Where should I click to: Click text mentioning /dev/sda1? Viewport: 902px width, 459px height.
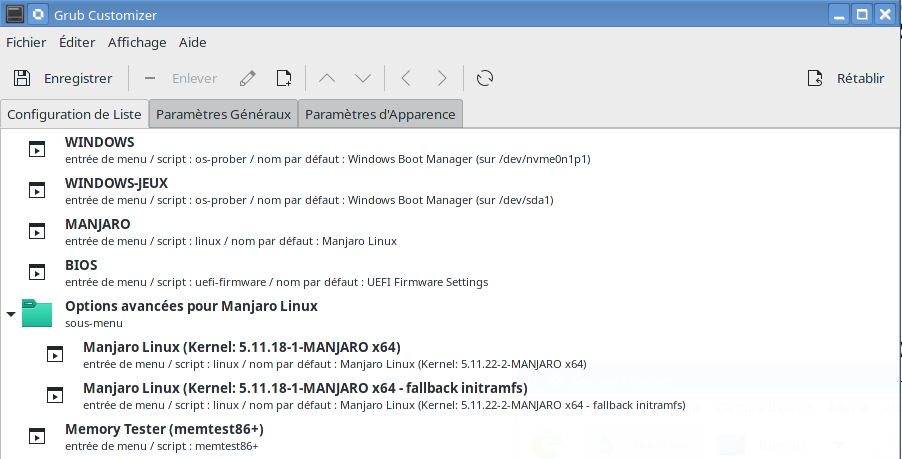coord(309,200)
